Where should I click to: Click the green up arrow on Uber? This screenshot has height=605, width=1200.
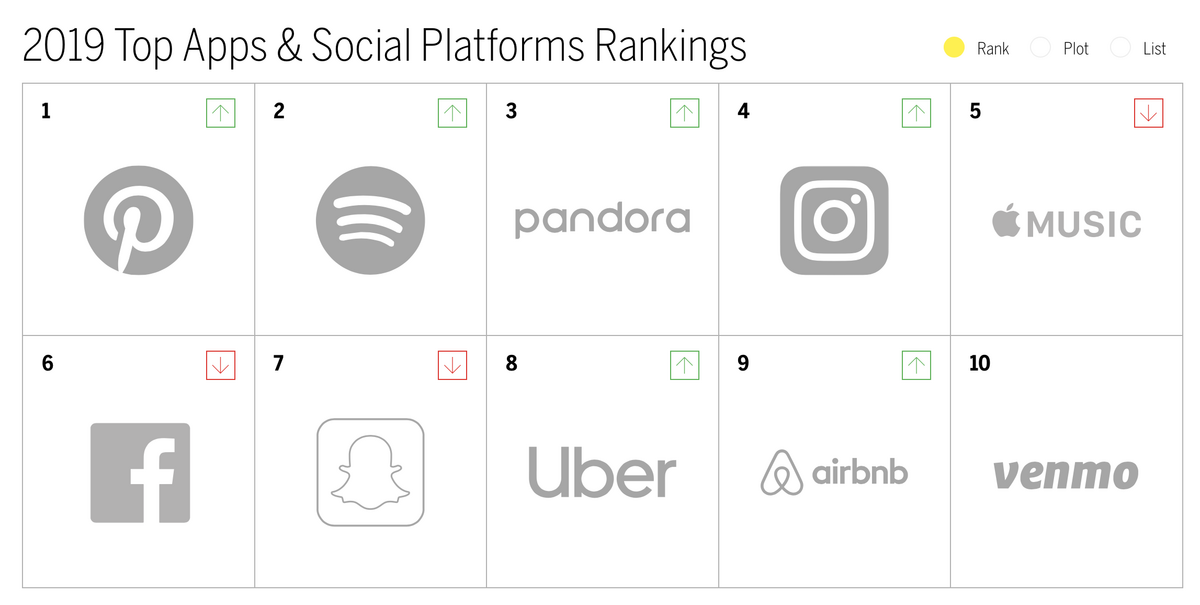point(684,365)
